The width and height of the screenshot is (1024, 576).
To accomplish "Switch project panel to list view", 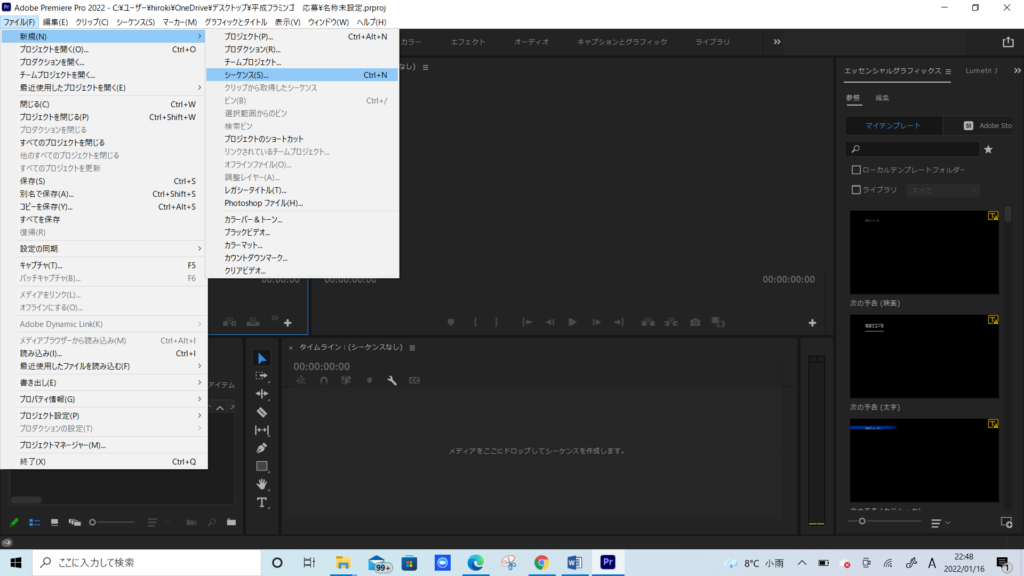I will (35, 522).
